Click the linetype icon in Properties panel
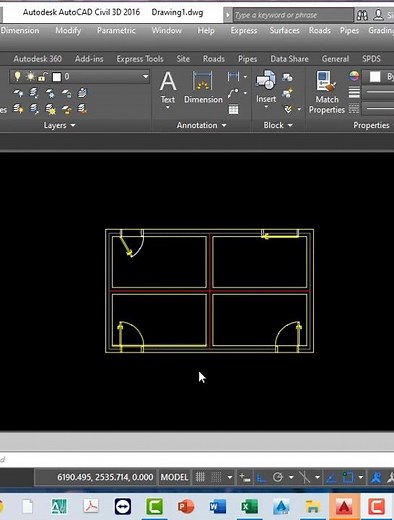This screenshot has height=520, width=394. 354,108
